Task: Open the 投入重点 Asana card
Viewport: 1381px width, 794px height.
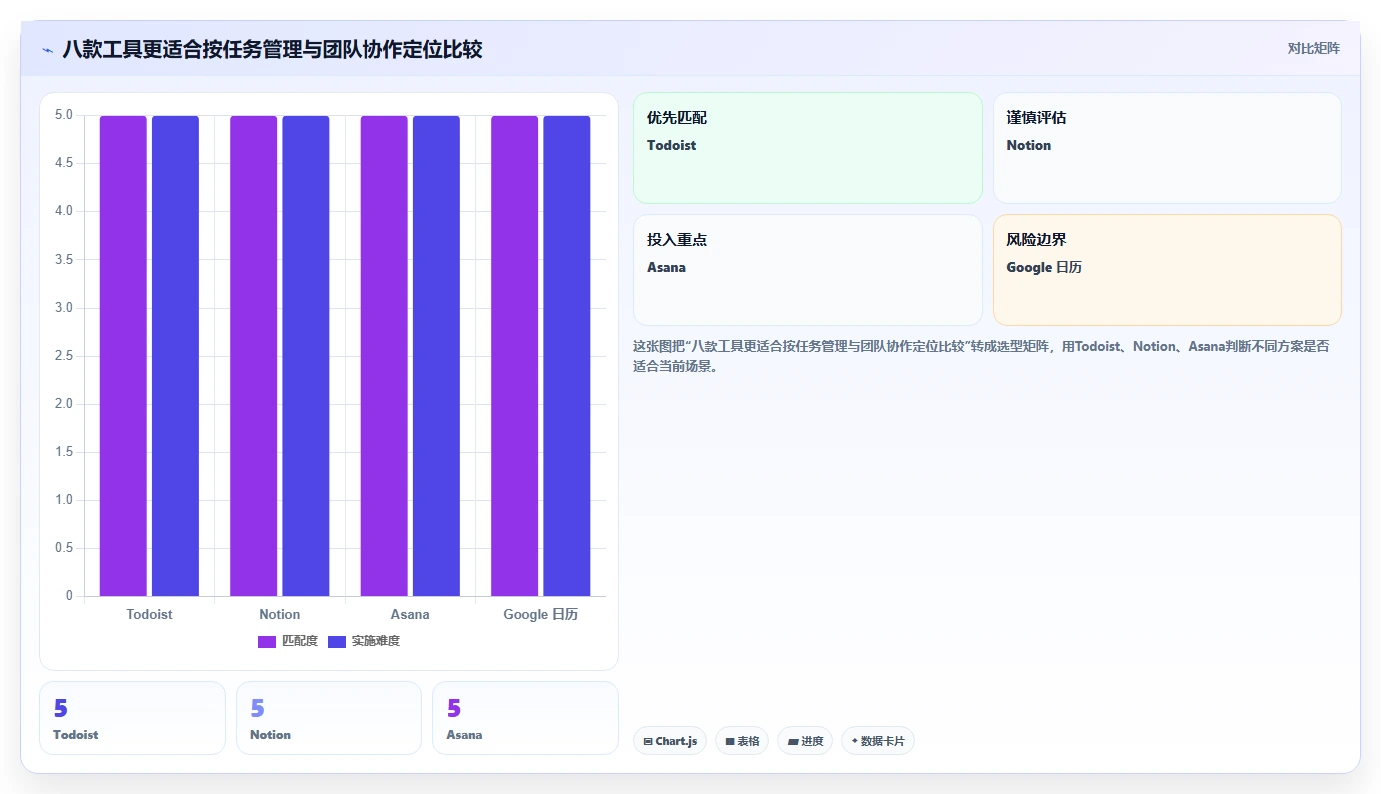Action: pyautogui.click(x=808, y=270)
